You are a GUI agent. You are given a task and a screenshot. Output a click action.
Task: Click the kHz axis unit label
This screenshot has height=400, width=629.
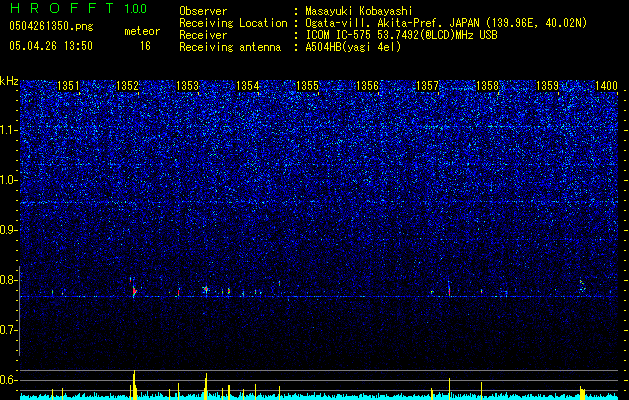click(x=9, y=81)
